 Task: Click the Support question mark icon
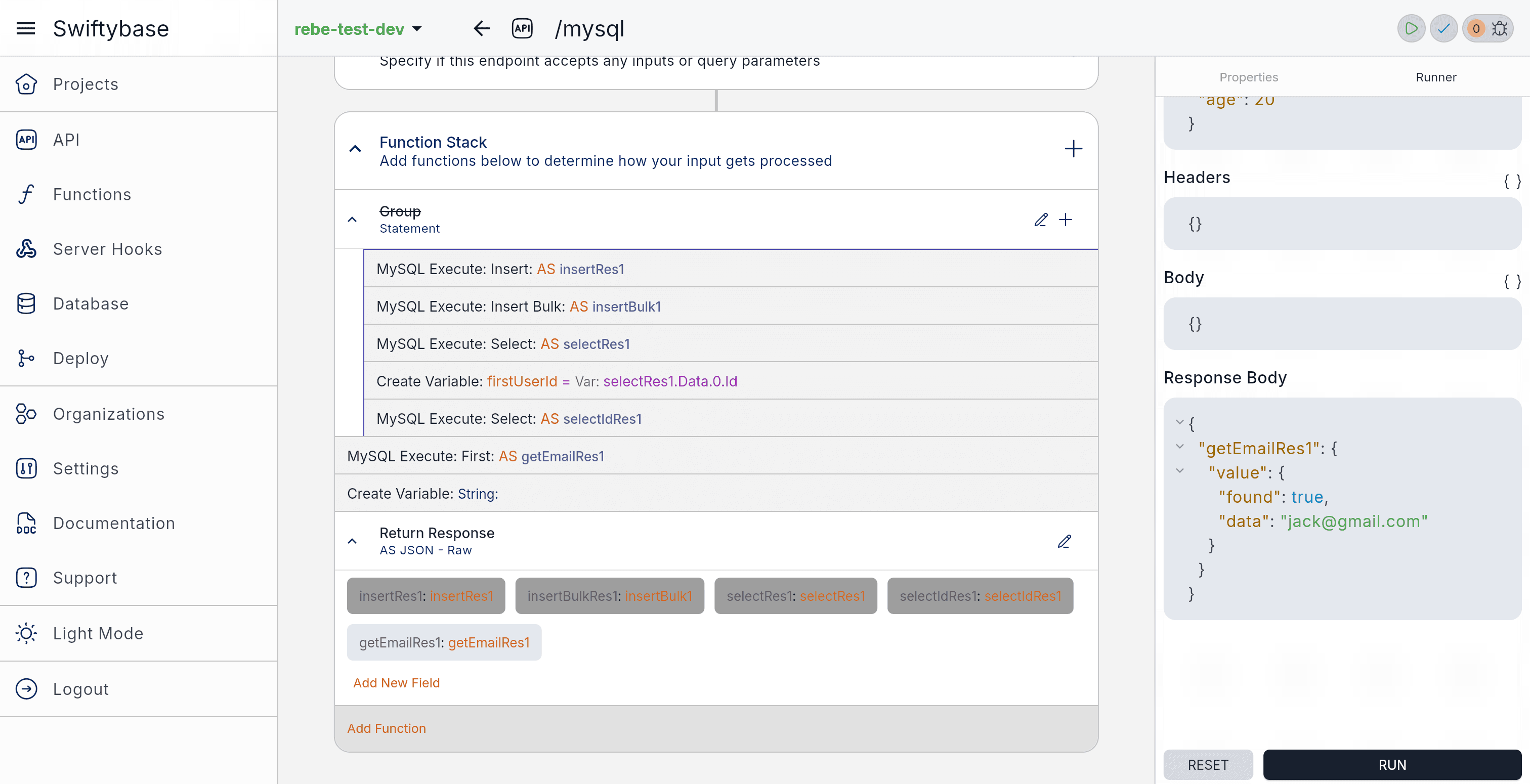26,578
